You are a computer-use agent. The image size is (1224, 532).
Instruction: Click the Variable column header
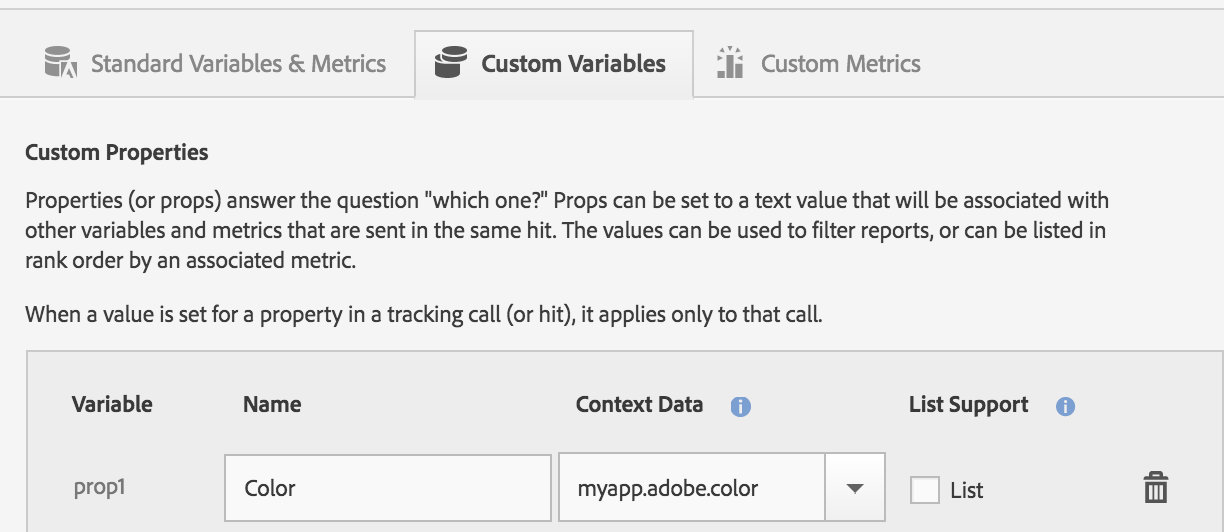click(x=112, y=404)
